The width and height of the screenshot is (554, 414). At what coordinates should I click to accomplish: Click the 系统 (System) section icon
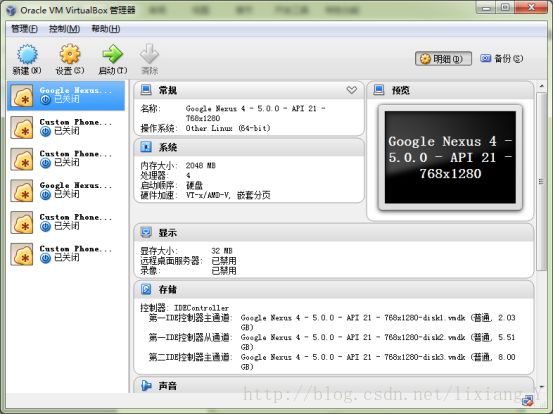pyautogui.click(x=146, y=147)
